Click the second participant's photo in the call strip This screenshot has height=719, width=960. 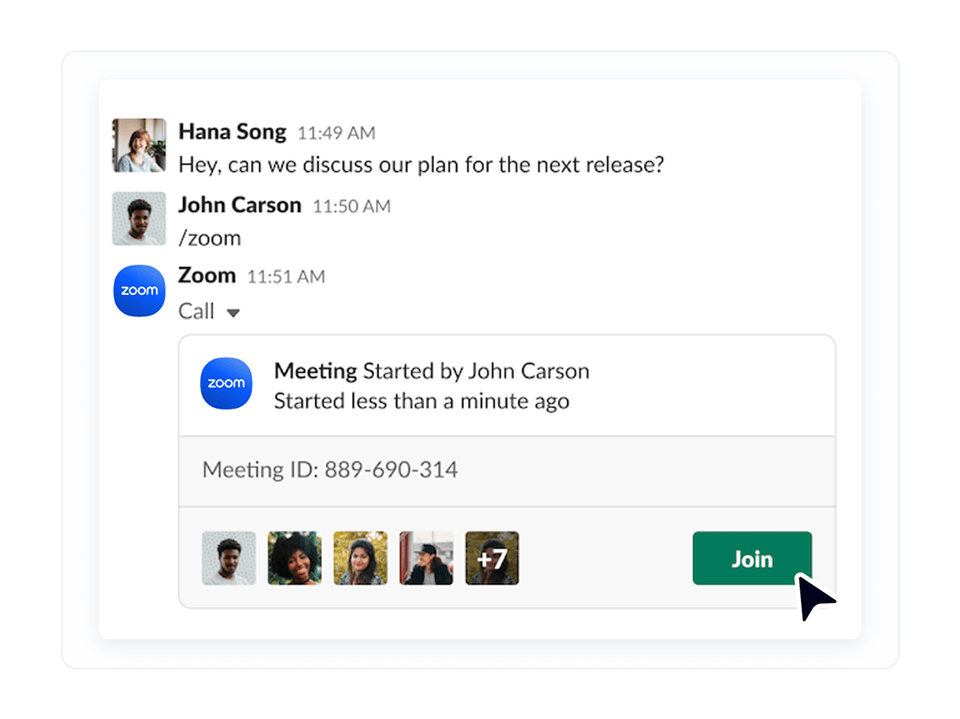294,558
